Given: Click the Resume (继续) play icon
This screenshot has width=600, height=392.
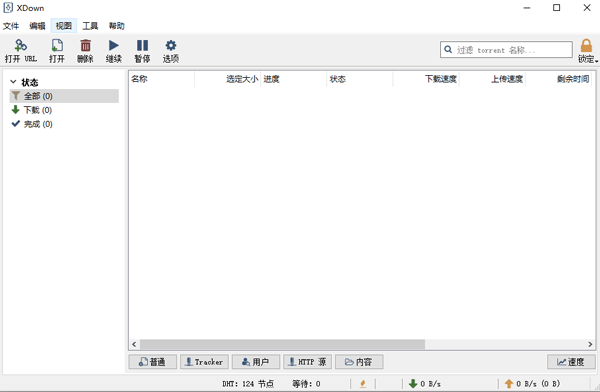Looking at the screenshot, I should [114, 46].
